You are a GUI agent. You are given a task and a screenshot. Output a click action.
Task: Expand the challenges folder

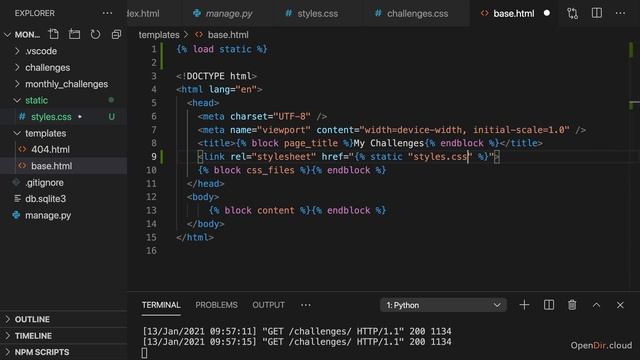pos(47,67)
